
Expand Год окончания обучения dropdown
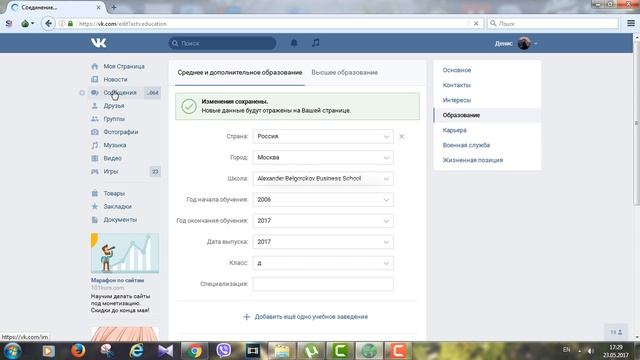click(x=323, y=221)
